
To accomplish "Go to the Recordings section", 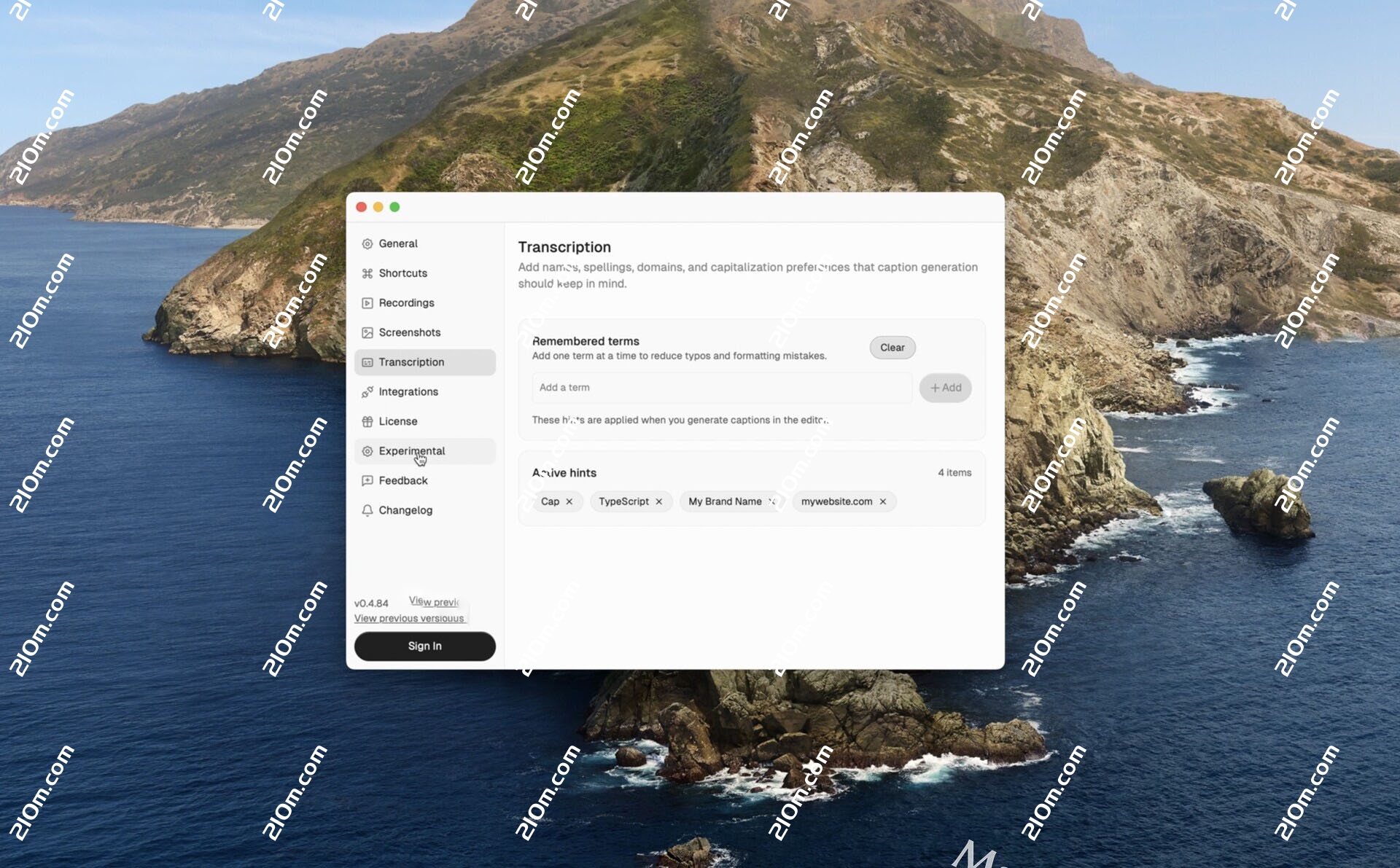I will (425, 303).
